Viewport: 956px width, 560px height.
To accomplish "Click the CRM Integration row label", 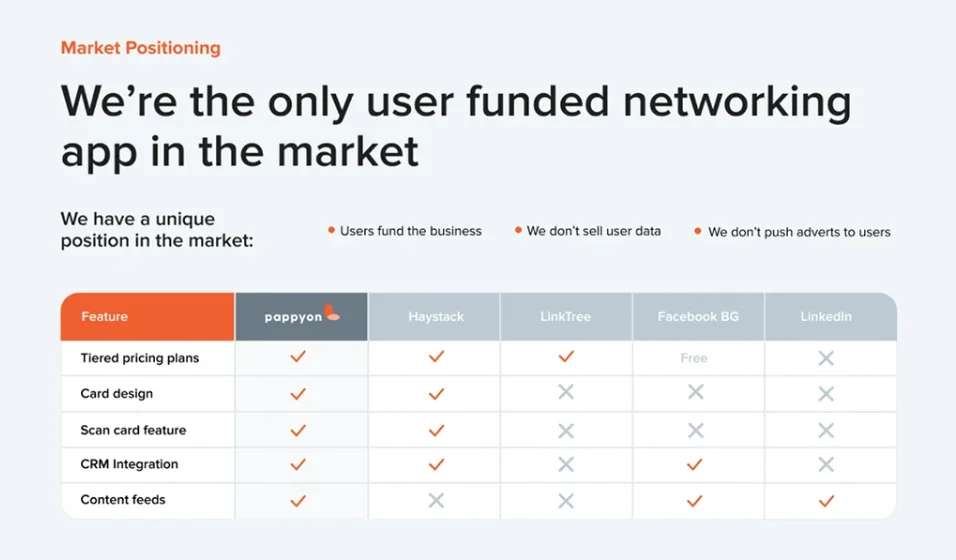I will [129, 464].
